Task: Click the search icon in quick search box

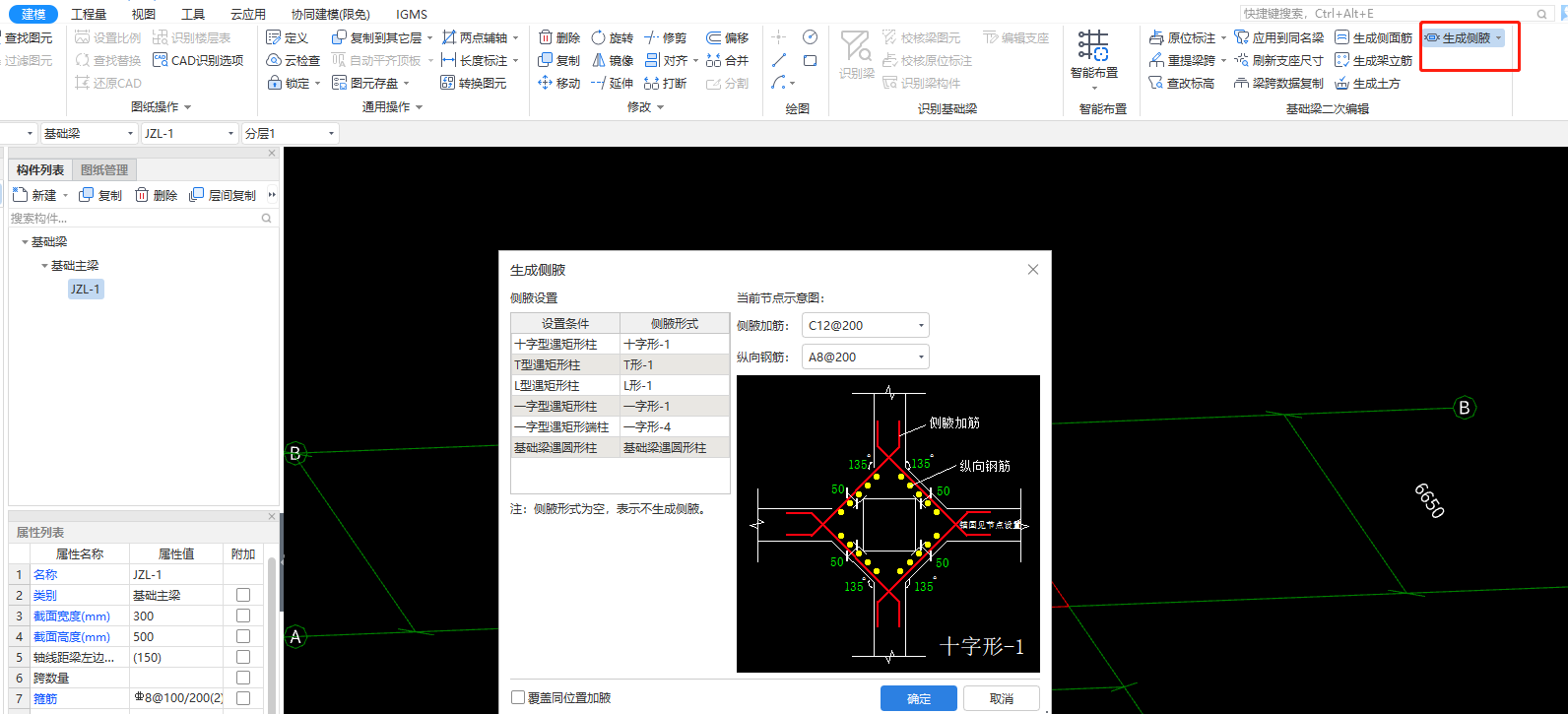Action: (1542, 14)
